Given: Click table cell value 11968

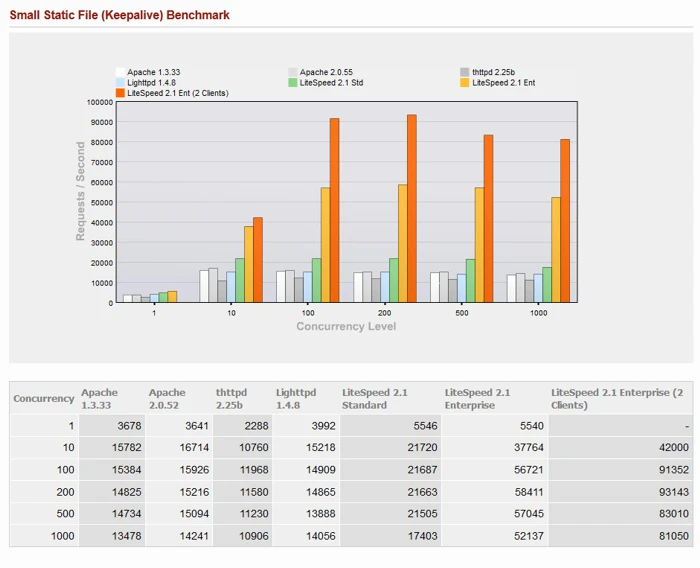Looking at the screenshot, I should coord(254,469).
